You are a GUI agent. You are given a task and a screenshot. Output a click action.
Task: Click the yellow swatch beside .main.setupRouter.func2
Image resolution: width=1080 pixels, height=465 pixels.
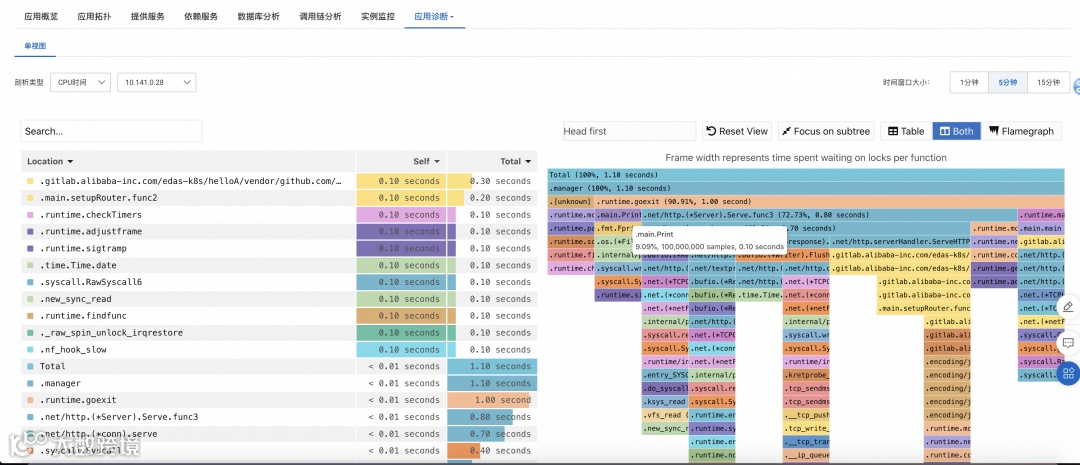pyautogui.click(x=30, y=198)
